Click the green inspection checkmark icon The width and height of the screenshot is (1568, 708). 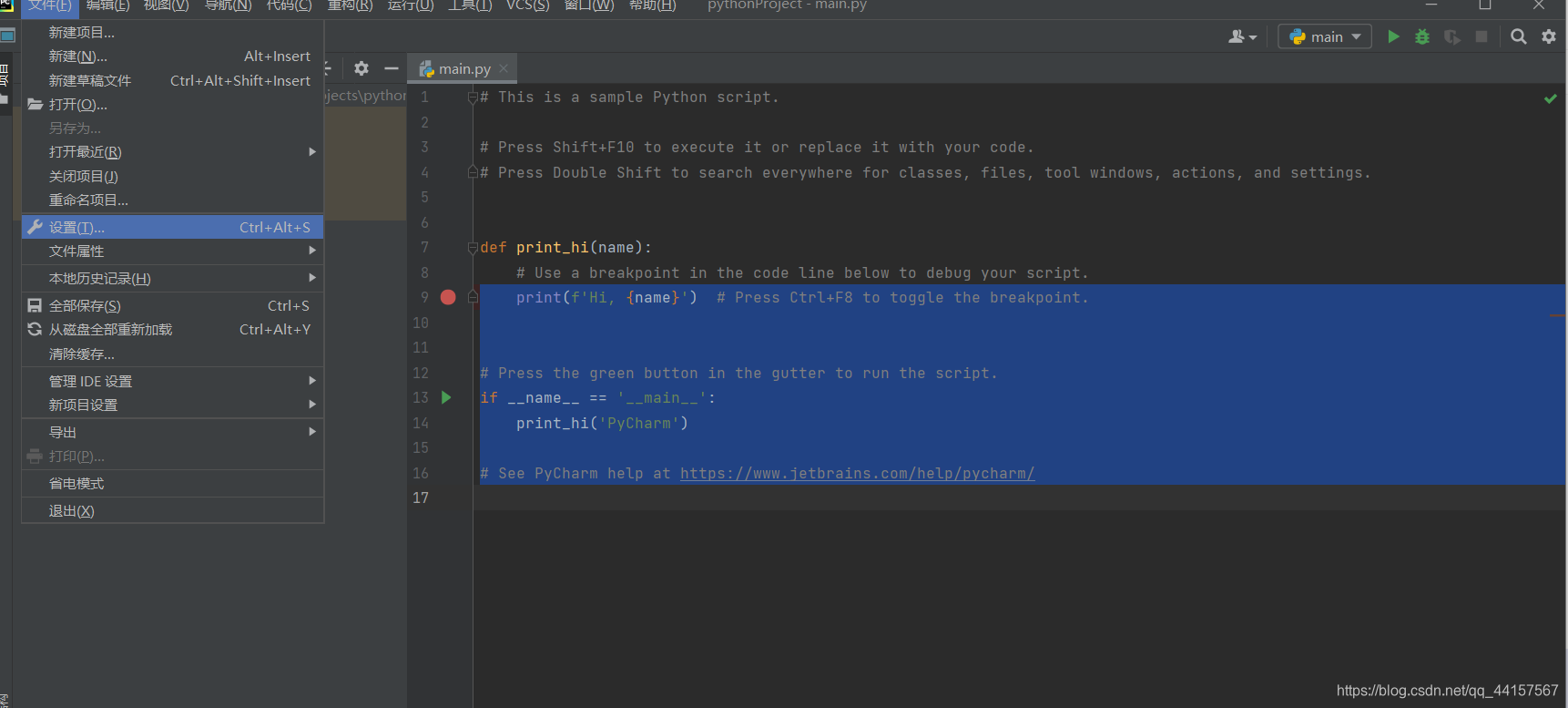[x=1550, y=97]
